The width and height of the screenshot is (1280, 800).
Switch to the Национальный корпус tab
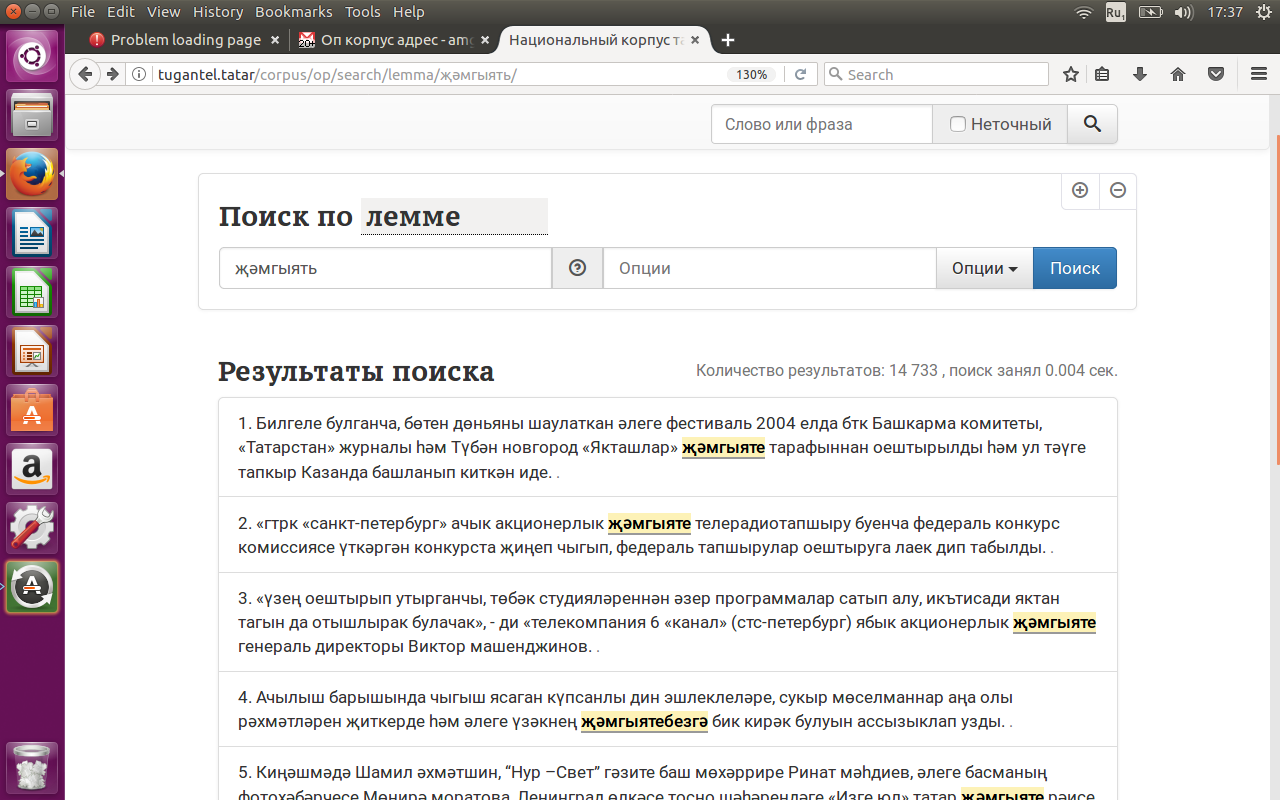pos(590,40)
